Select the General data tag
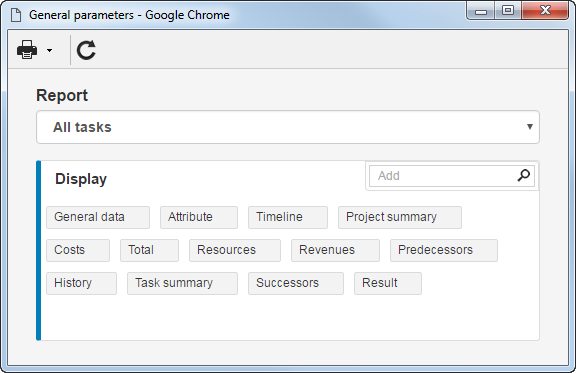The height and width of the screenshot is (373, 576). coord(98,217)
